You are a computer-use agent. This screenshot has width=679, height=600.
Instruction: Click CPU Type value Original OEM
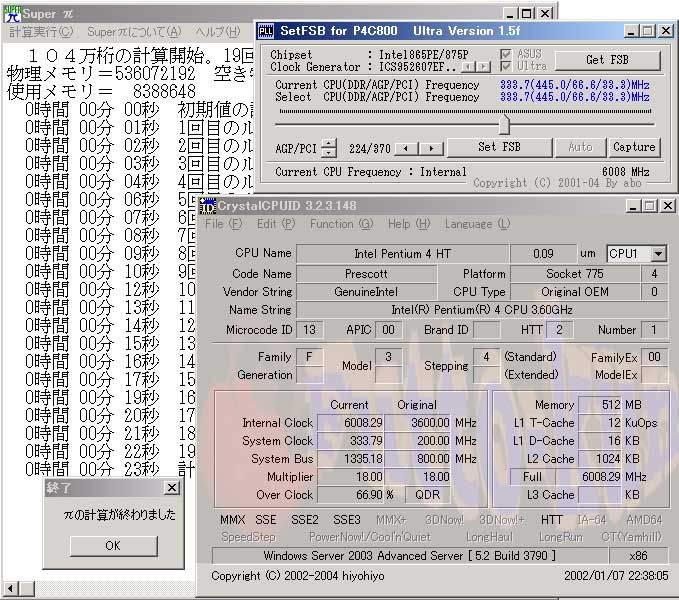pyautogui.click(x=575, y=292)
